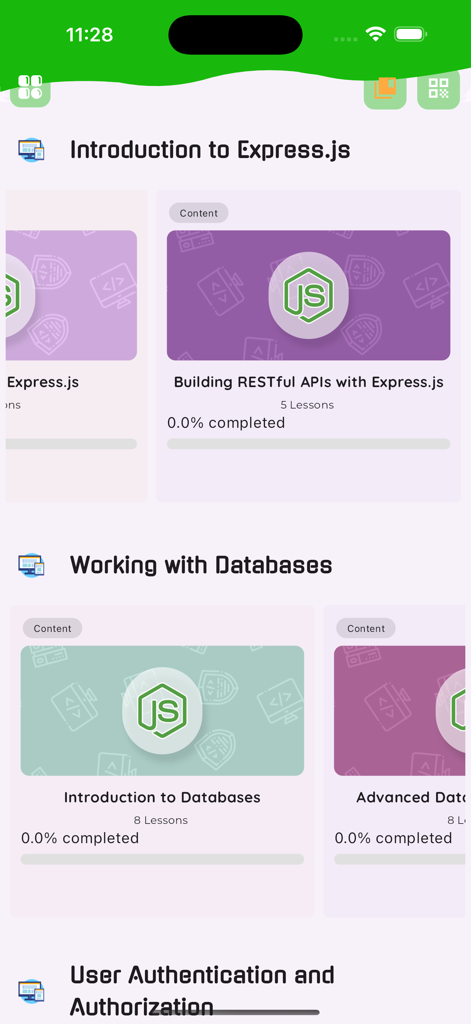This screenshot has width=471, height=1024.
Task: Tap Content tag on Introduction to Databases card
Action: (x=52, y=628)
